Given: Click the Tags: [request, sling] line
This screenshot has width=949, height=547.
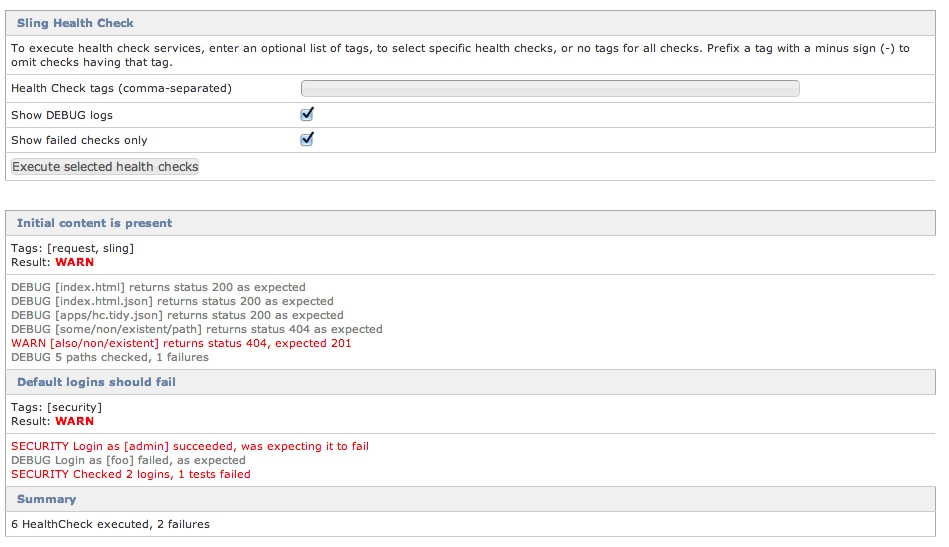Looking at the screenshot, I should pos(72,248).
